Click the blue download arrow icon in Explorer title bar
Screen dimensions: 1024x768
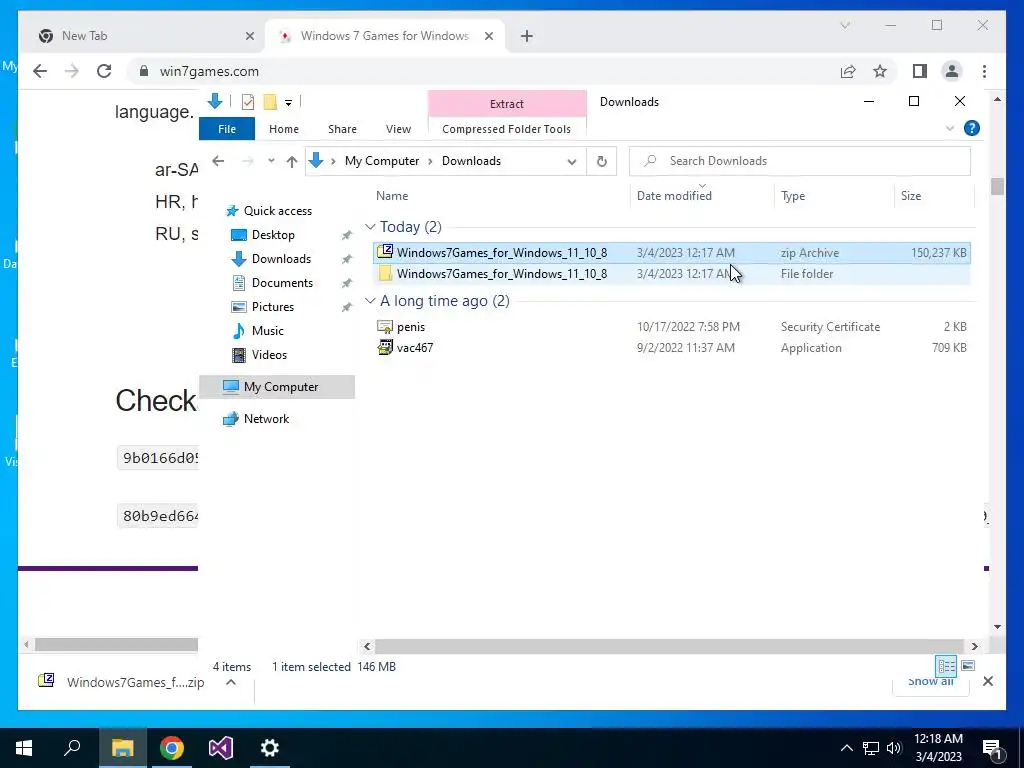215,101
